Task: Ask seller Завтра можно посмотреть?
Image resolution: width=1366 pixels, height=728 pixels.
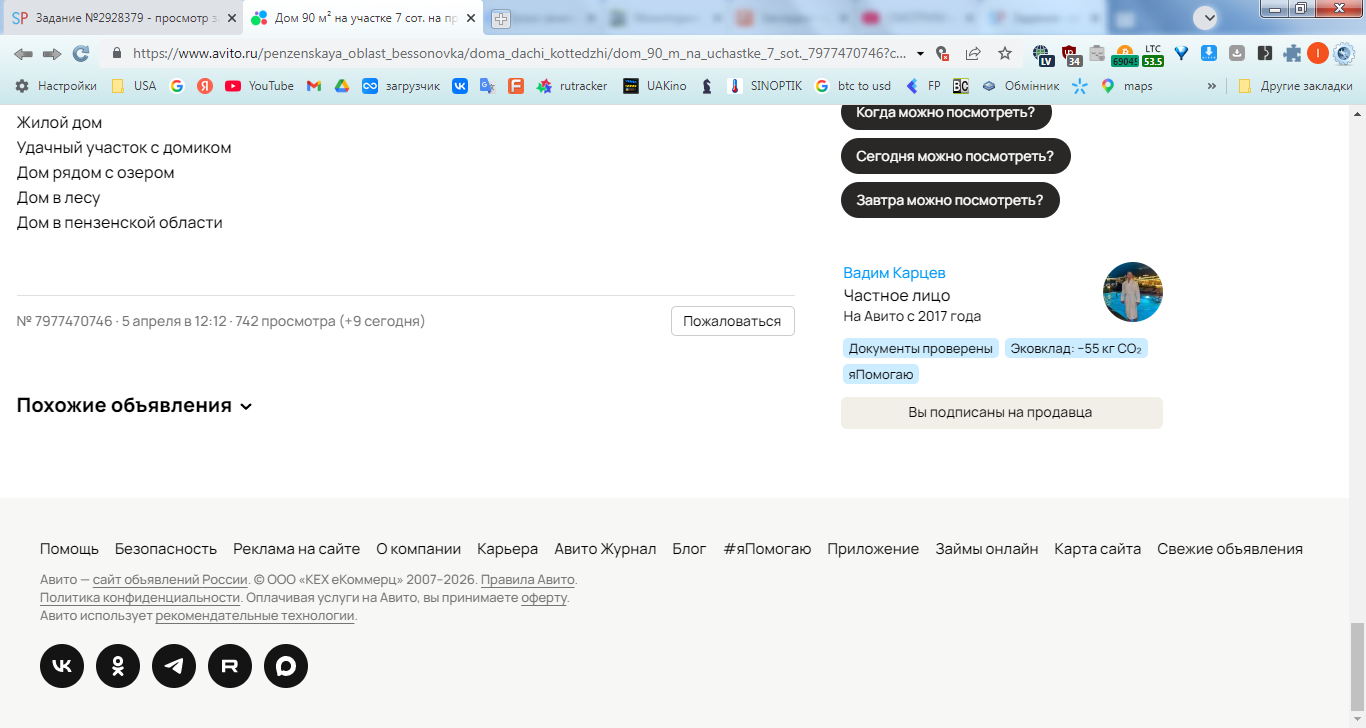Action: 950,200
